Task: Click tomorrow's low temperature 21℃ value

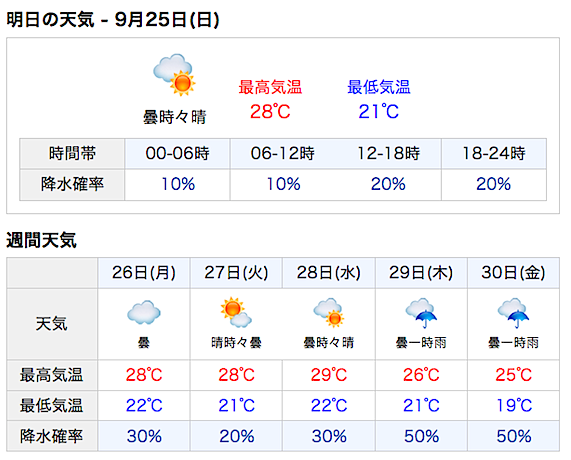Action: pos(379,111)
